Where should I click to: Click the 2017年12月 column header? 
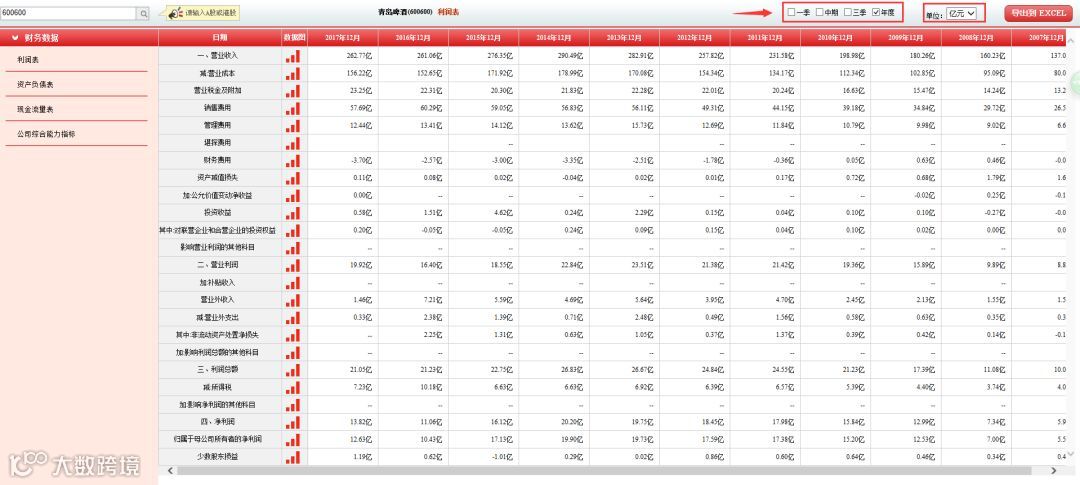pyautogui.click(x=343, y=38)
